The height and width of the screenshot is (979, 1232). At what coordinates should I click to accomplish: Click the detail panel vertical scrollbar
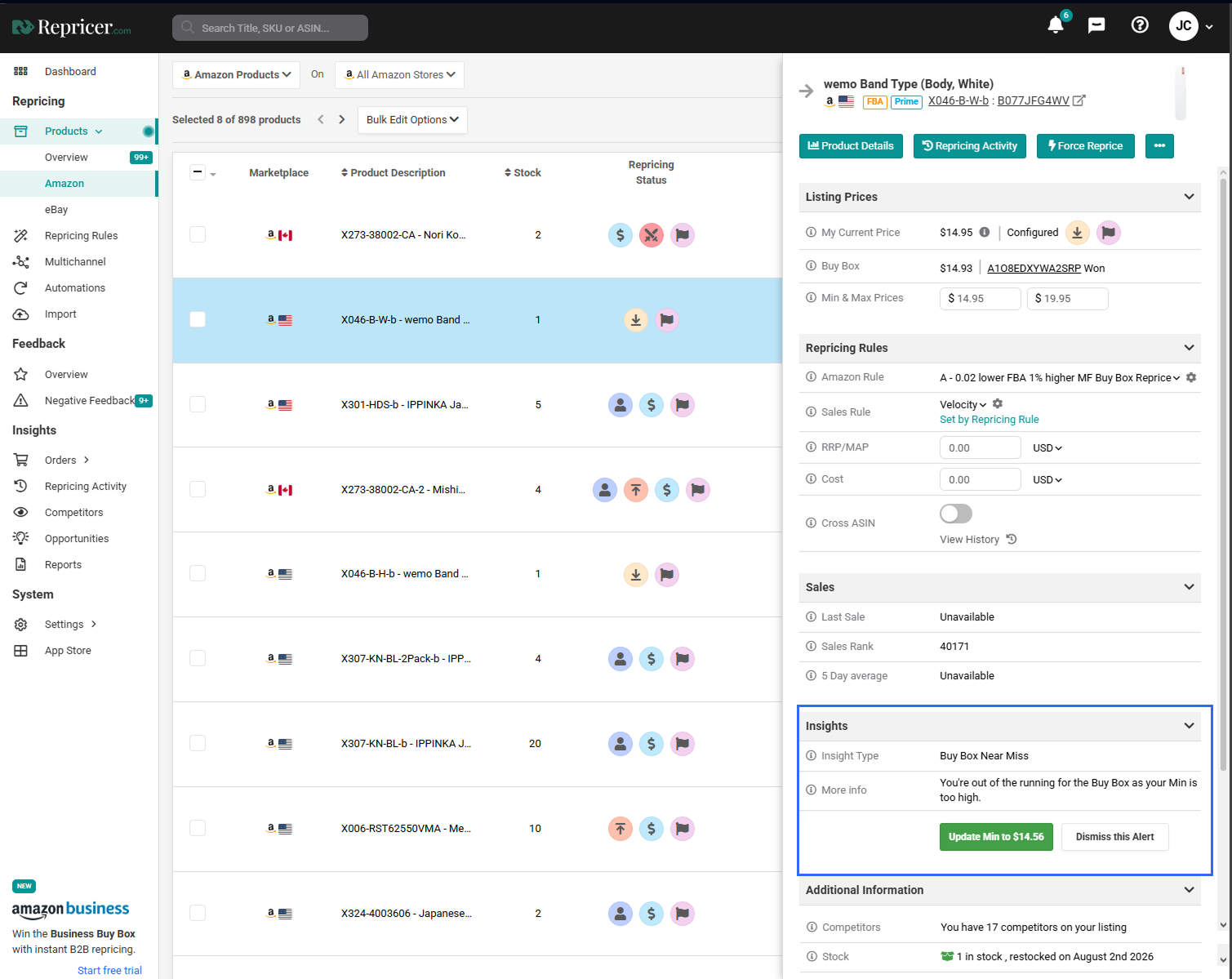pyautogui.click(x=1223, y=474)
